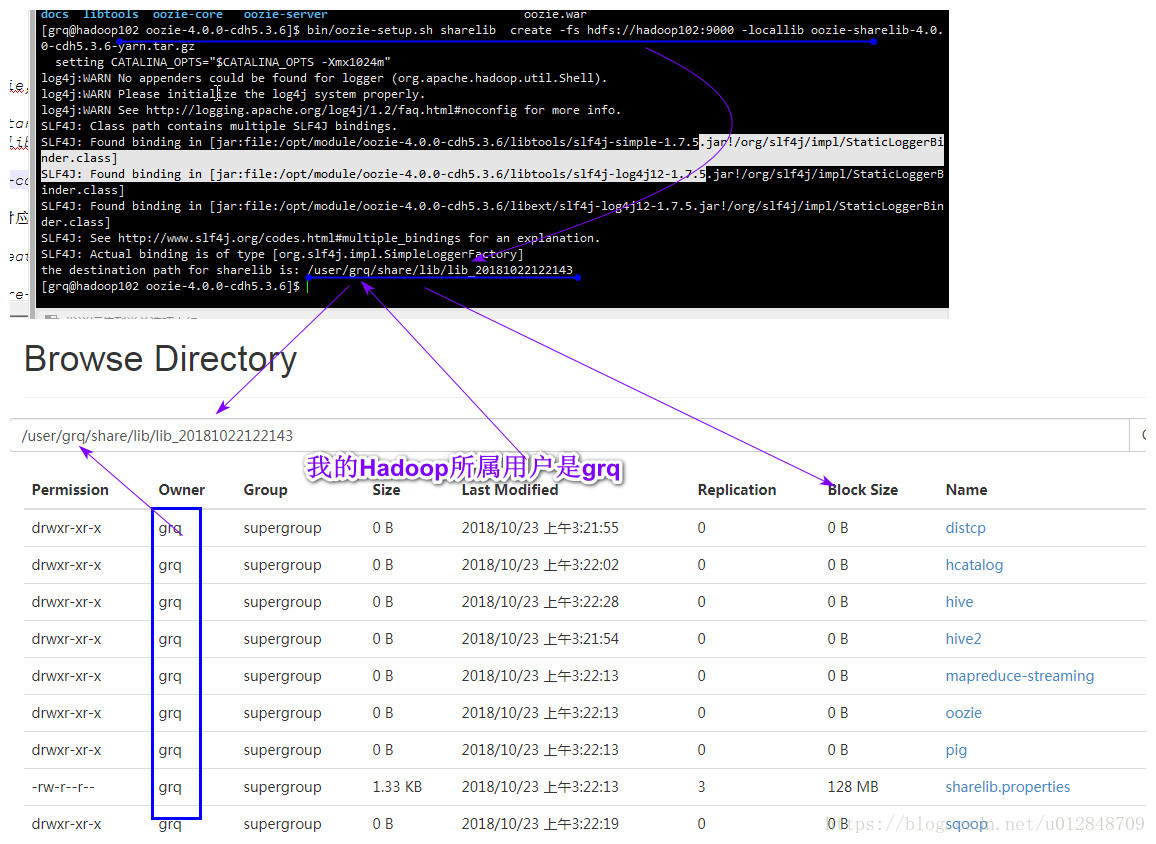Select the 128 MB block size cell
Screen dimensions: 1156x844
coord(852,787)
